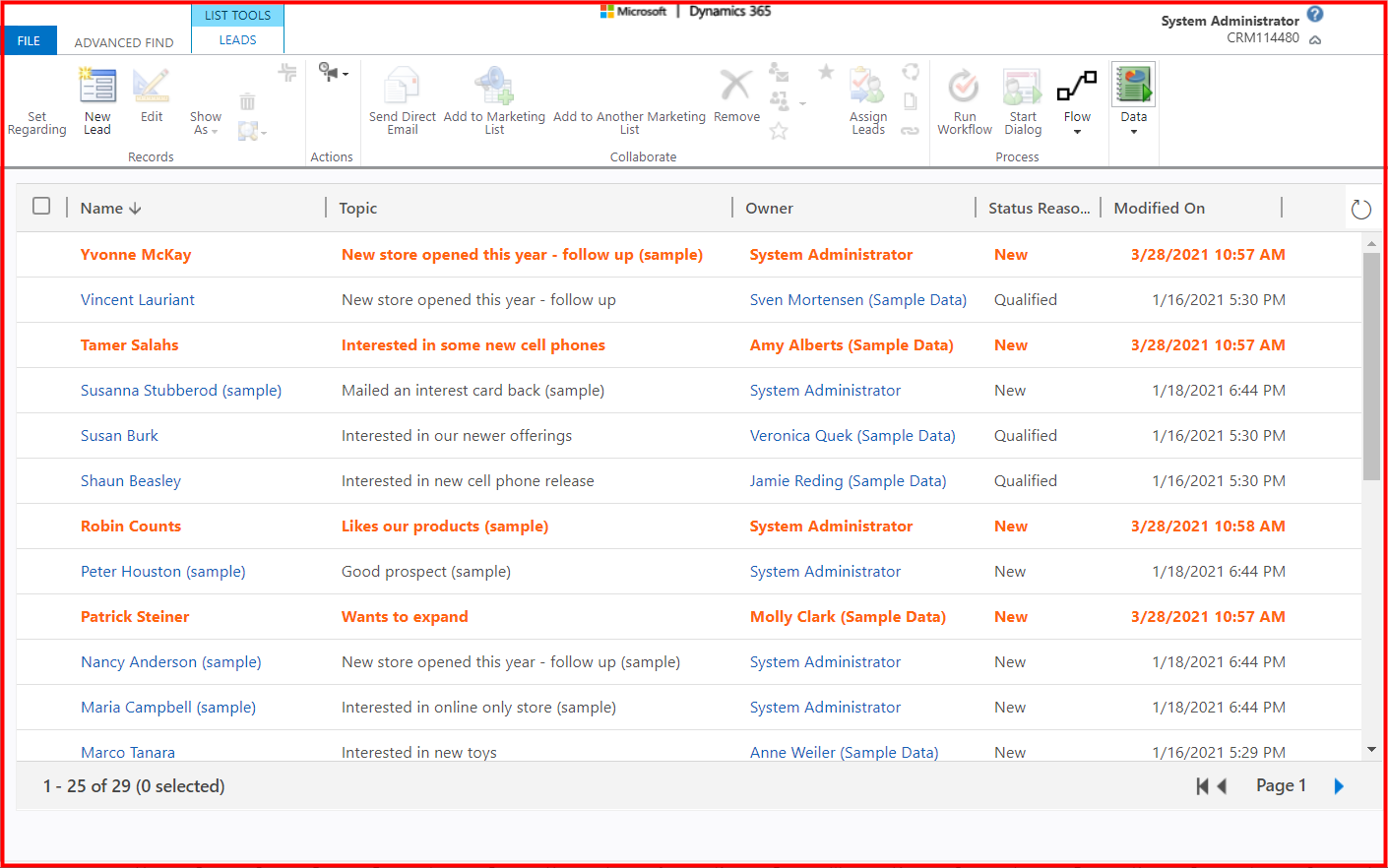Open lead Nancy Anderson (sample)

171,662
